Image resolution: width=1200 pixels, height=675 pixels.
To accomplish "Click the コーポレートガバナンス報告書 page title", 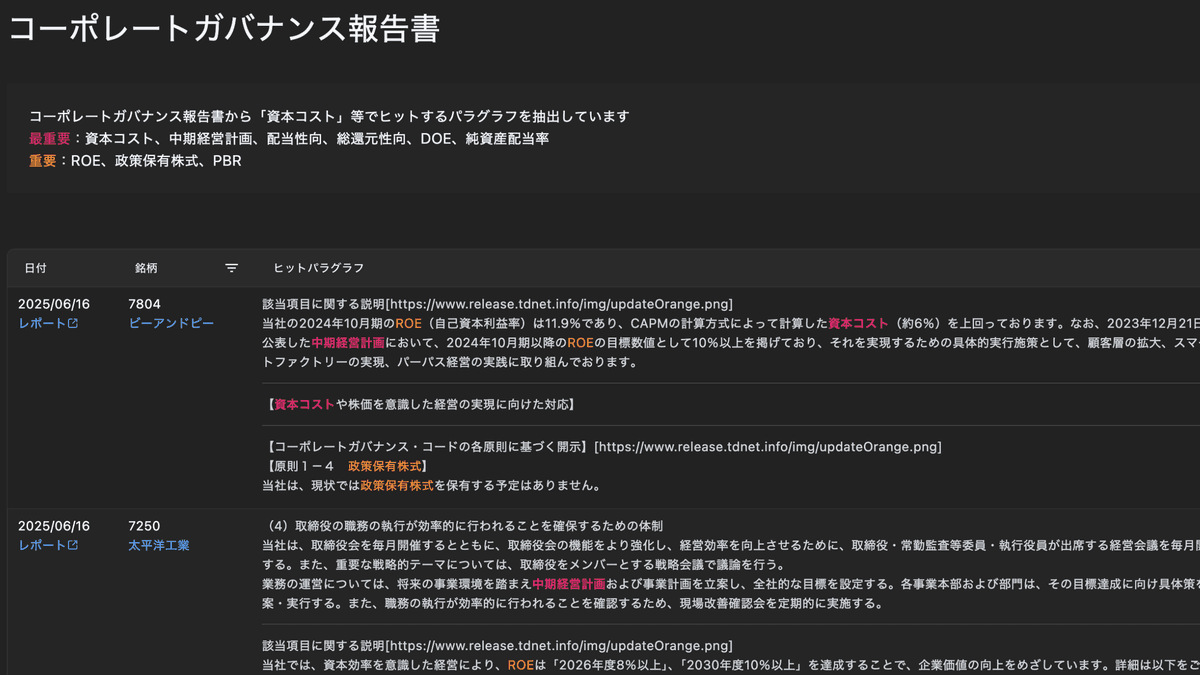I will point(224,28).
